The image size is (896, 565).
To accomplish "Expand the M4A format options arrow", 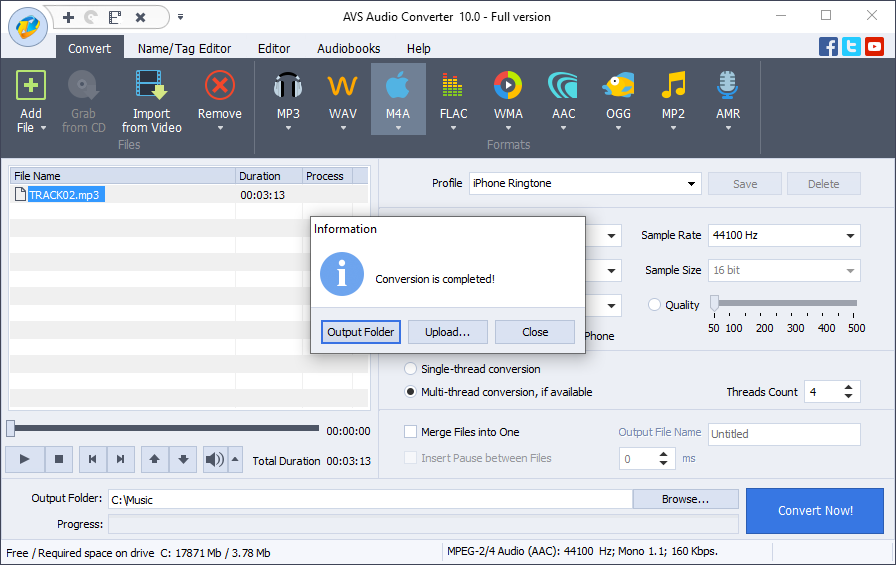I will tap(398, 129).
